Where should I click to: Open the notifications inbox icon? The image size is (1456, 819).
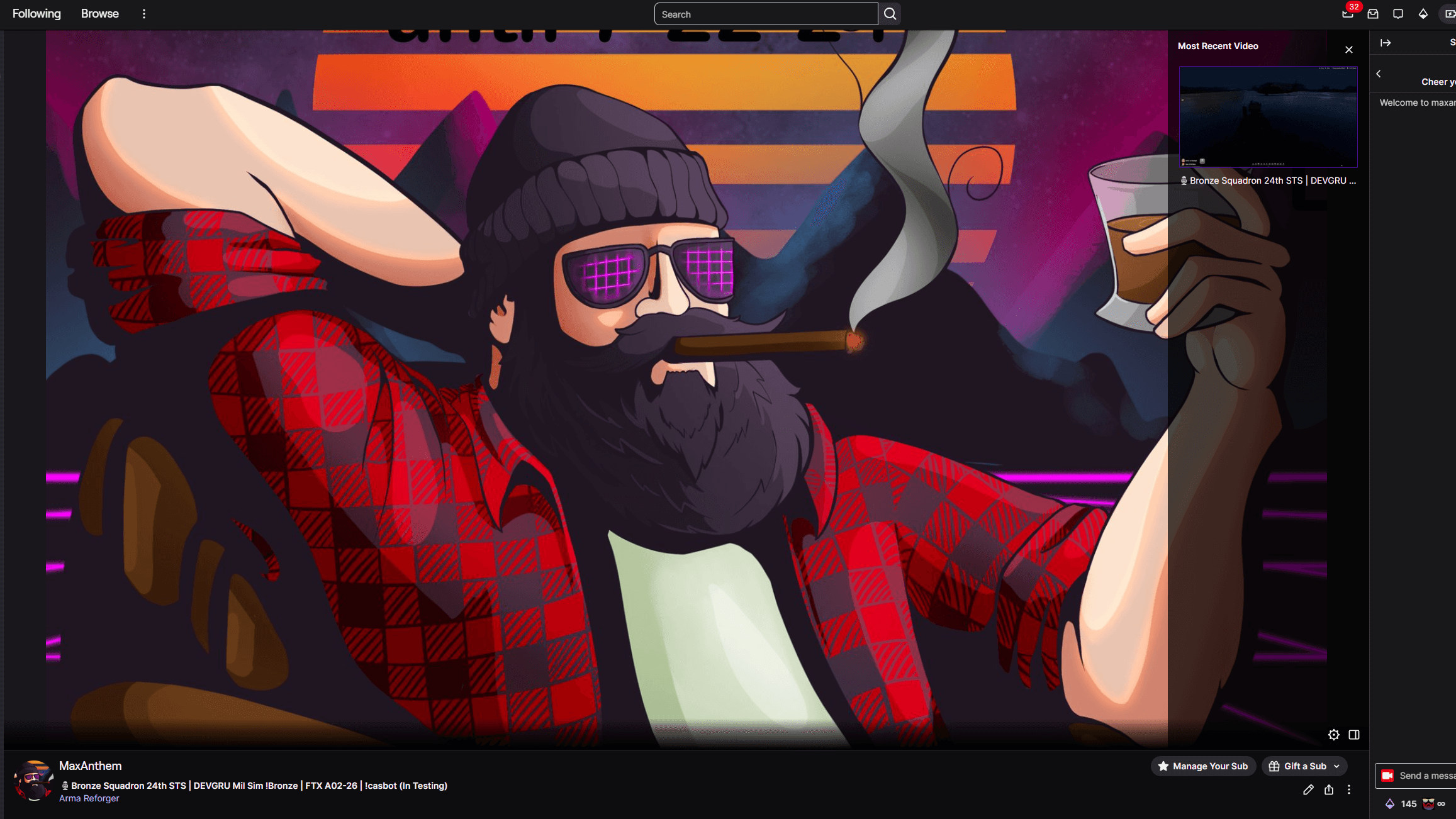pos(1373,14)
